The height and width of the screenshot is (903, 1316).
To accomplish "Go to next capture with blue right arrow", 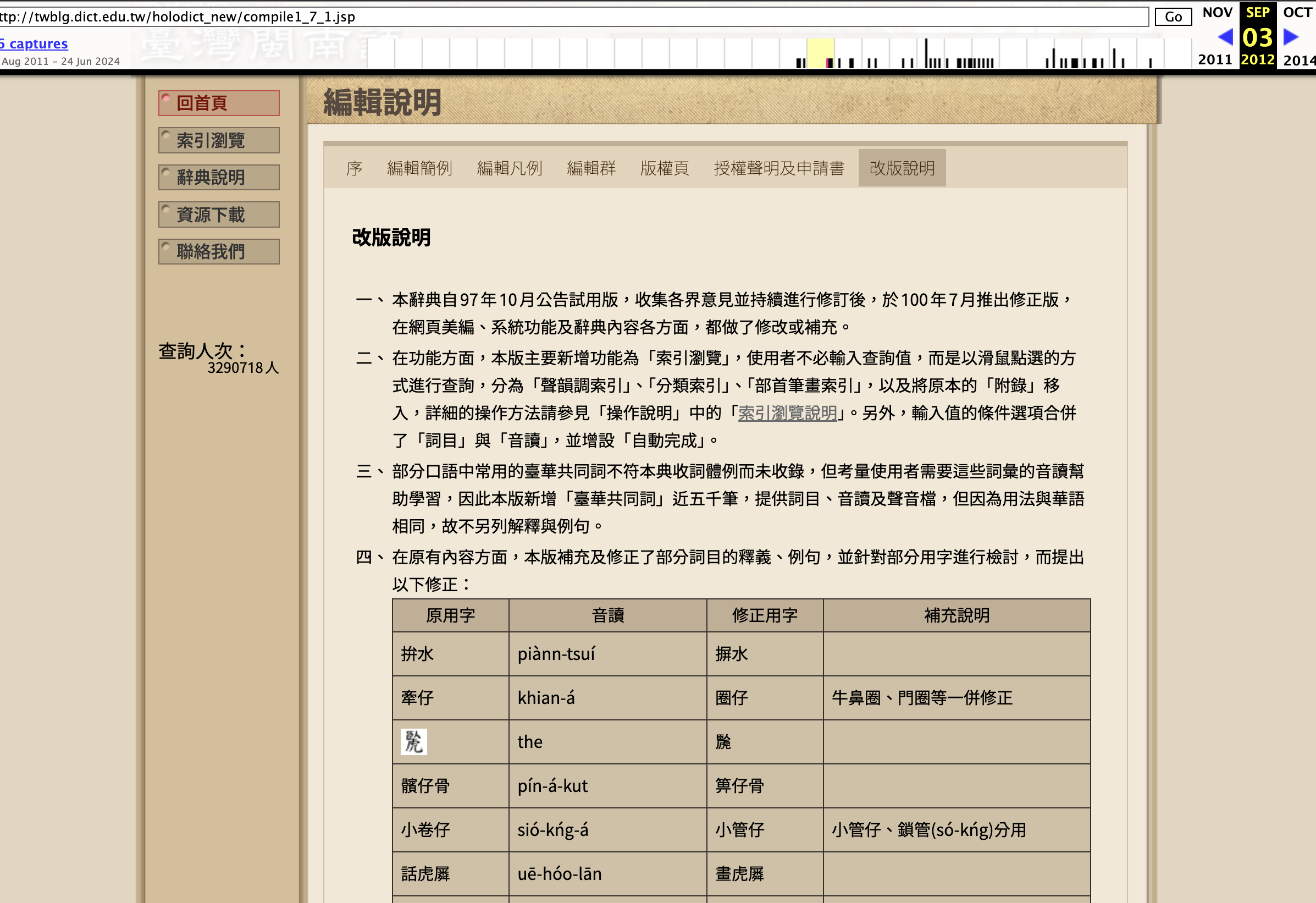I will pyautogui.click(x=1291, y=37).
